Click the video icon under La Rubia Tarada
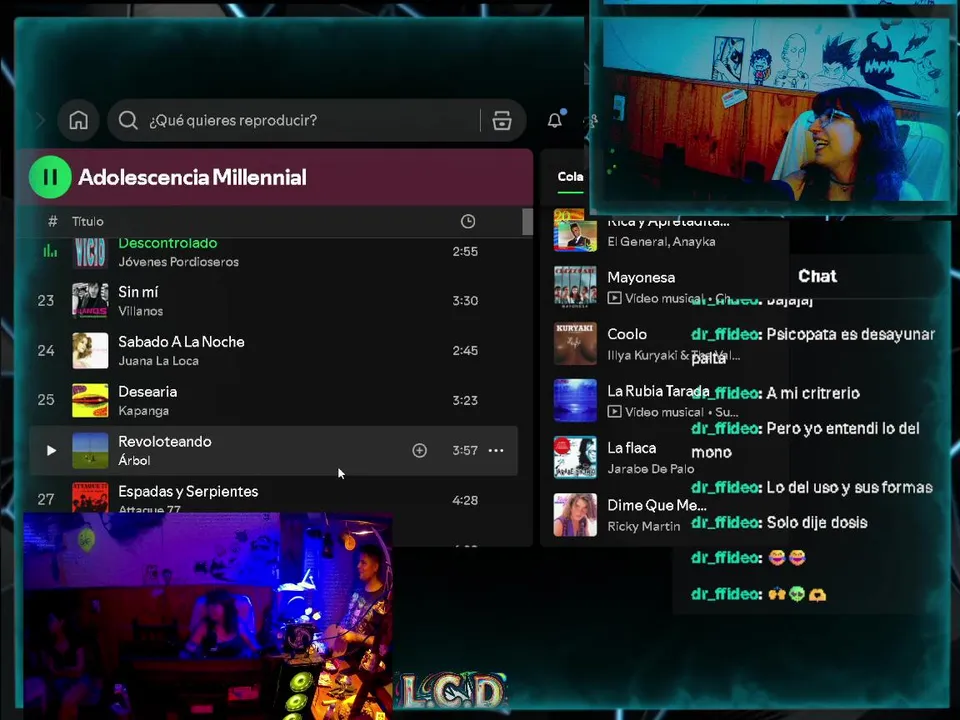Screen dimensions: 960x720 click(614, 412)
